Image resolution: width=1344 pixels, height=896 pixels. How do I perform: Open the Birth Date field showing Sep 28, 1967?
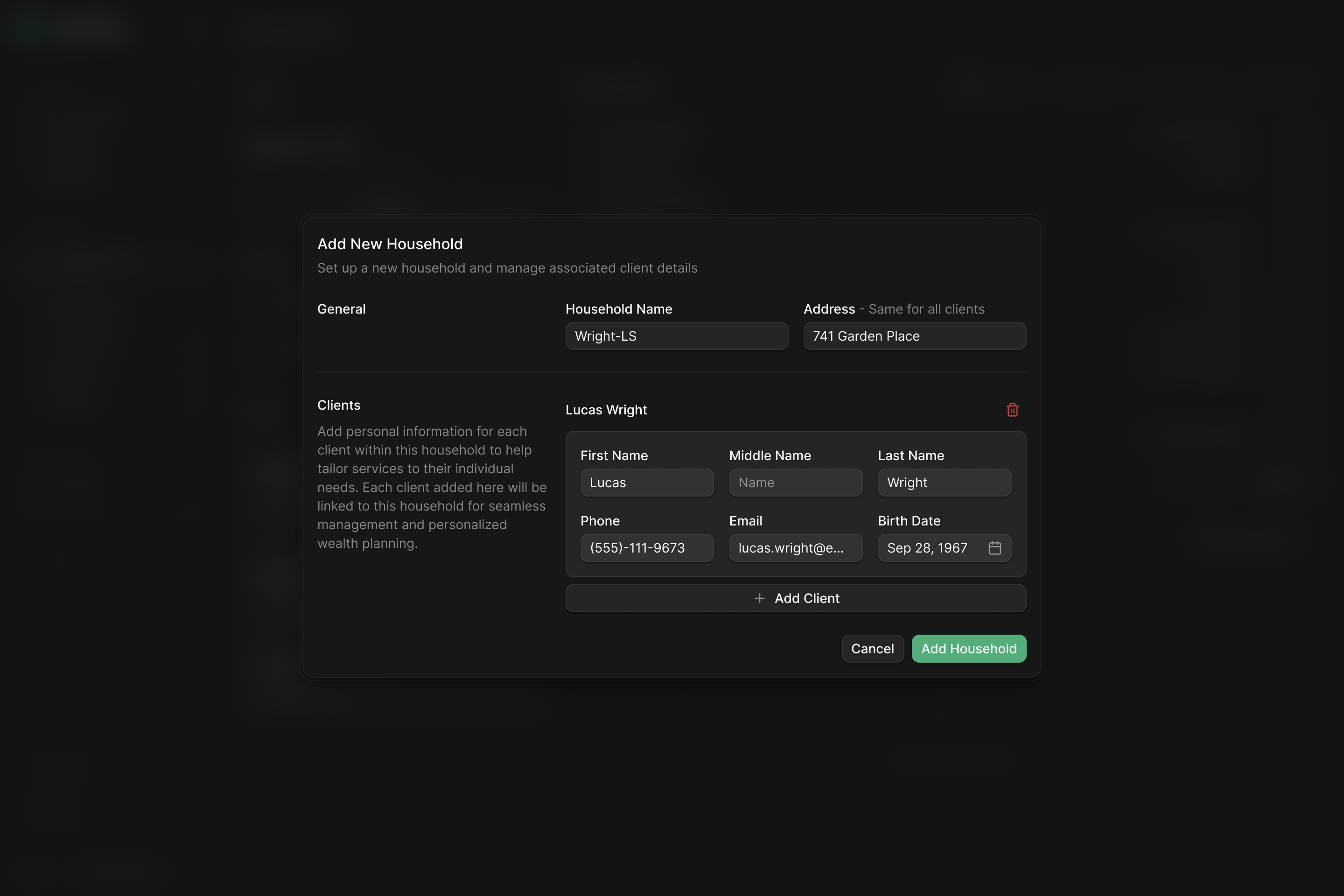(944, 548)
